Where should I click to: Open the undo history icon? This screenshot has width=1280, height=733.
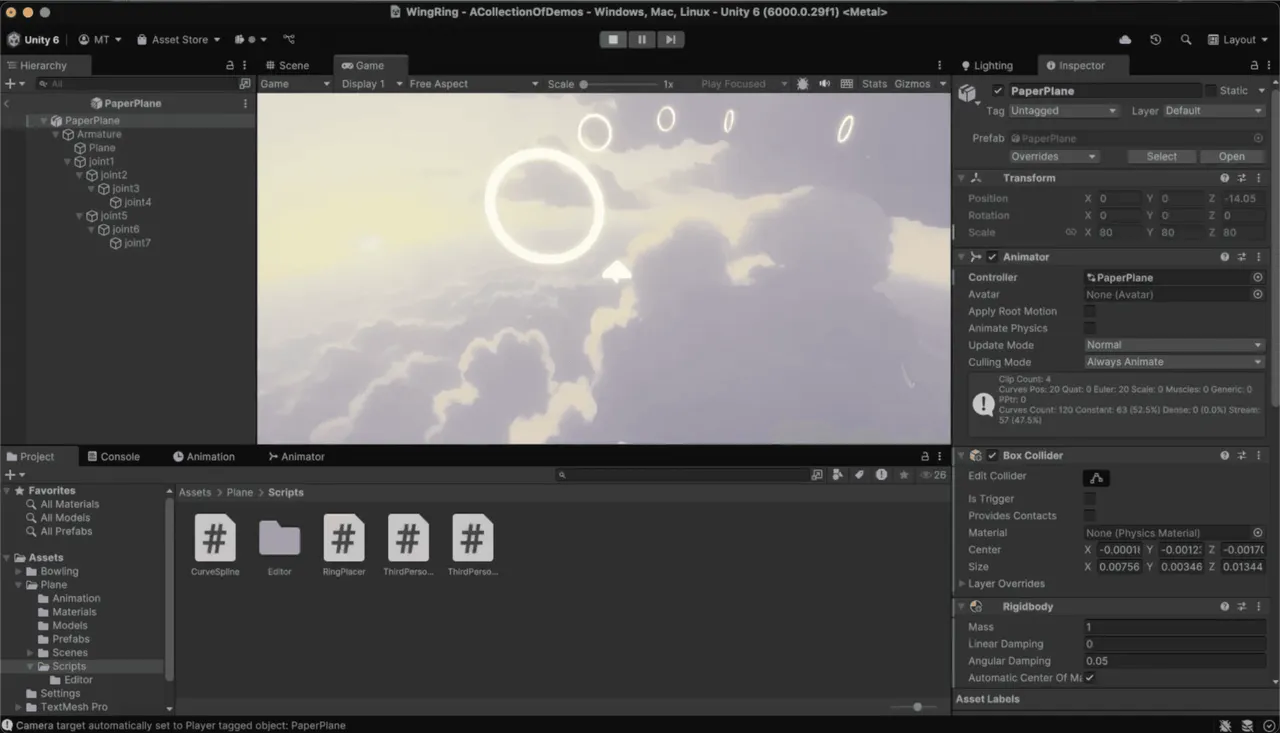pos(1155,39)
